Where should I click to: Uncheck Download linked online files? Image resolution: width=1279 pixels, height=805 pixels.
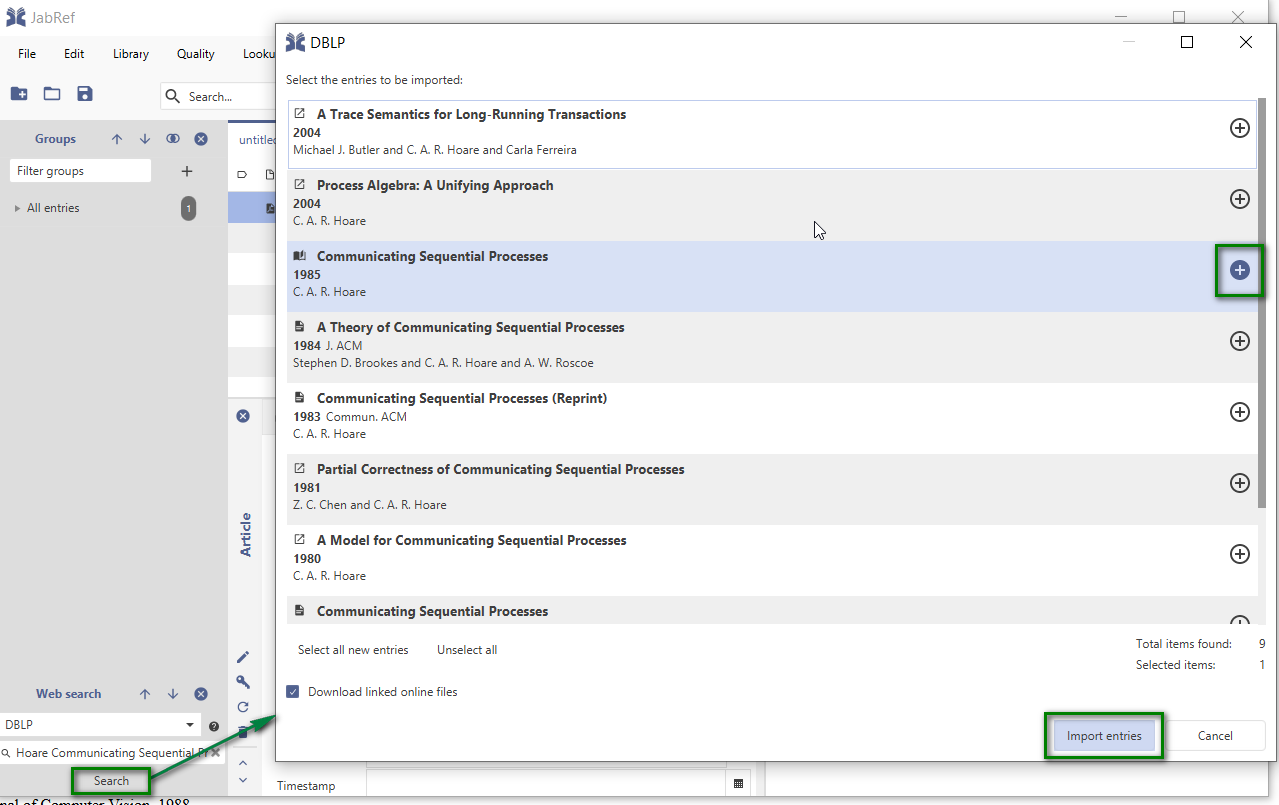click(x=293, y=692)
